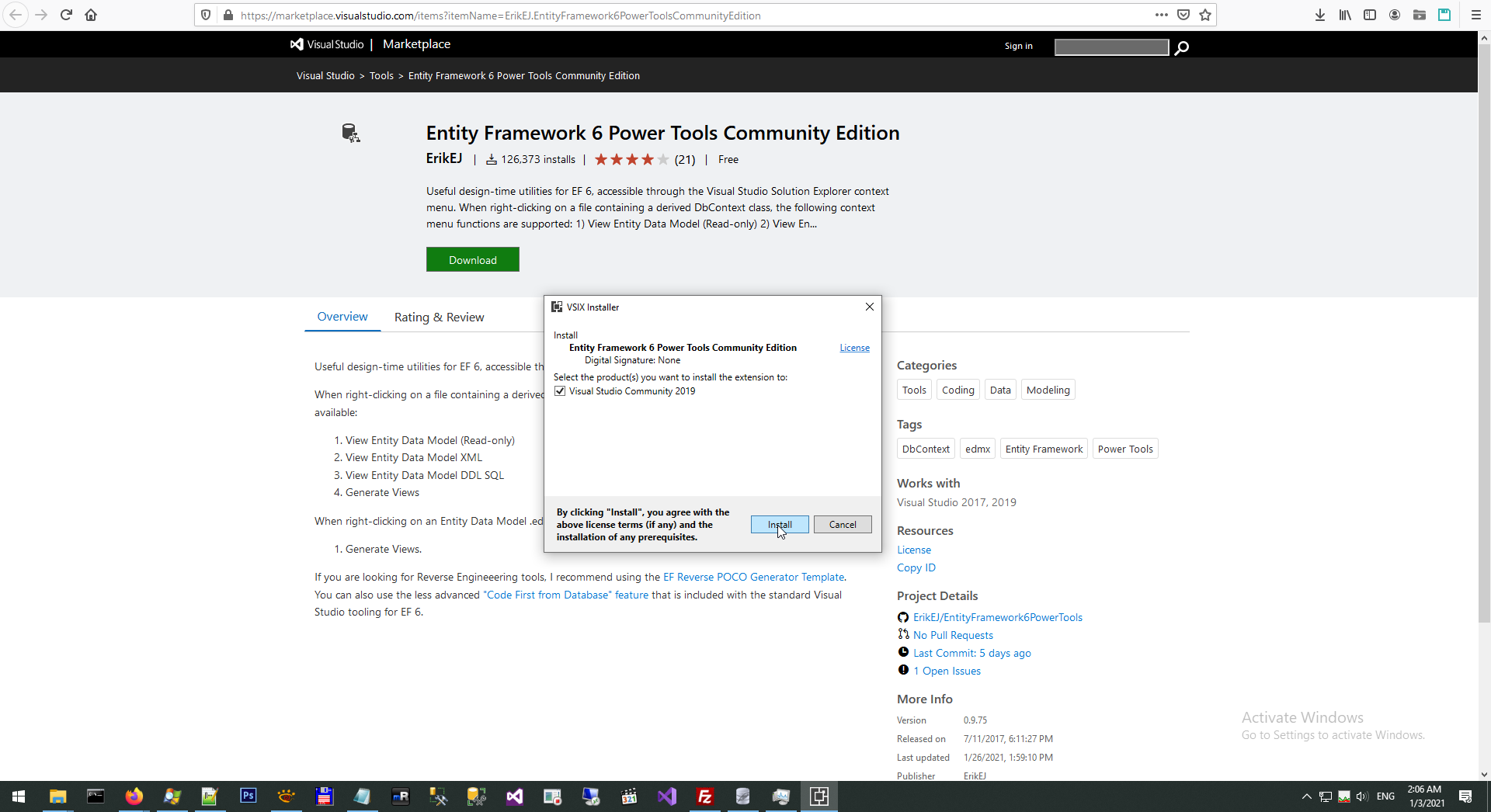This screenshot has width=1491, height=812.
Task: Select the Overview tab
Action: point(342,317)
